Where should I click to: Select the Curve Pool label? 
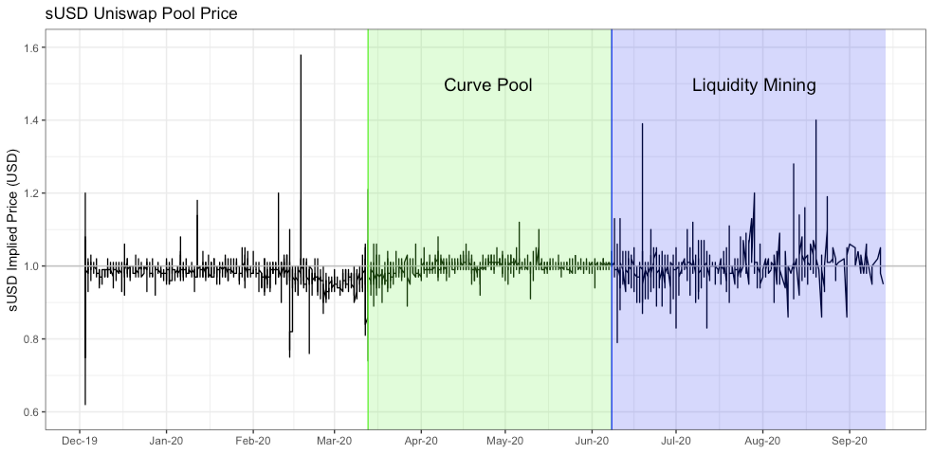tap(488, 85)
